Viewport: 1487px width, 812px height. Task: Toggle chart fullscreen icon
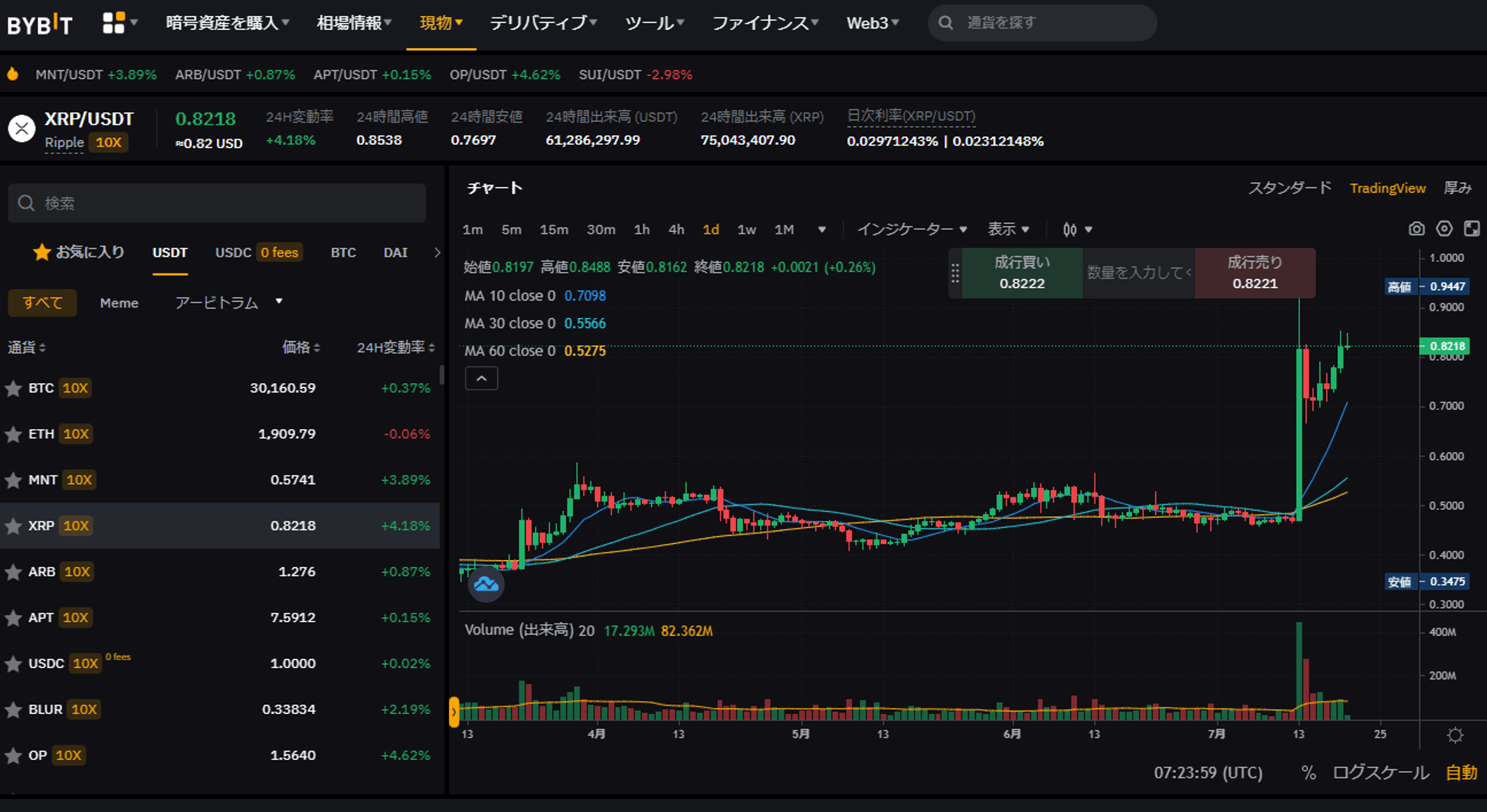coord(1472,228)
